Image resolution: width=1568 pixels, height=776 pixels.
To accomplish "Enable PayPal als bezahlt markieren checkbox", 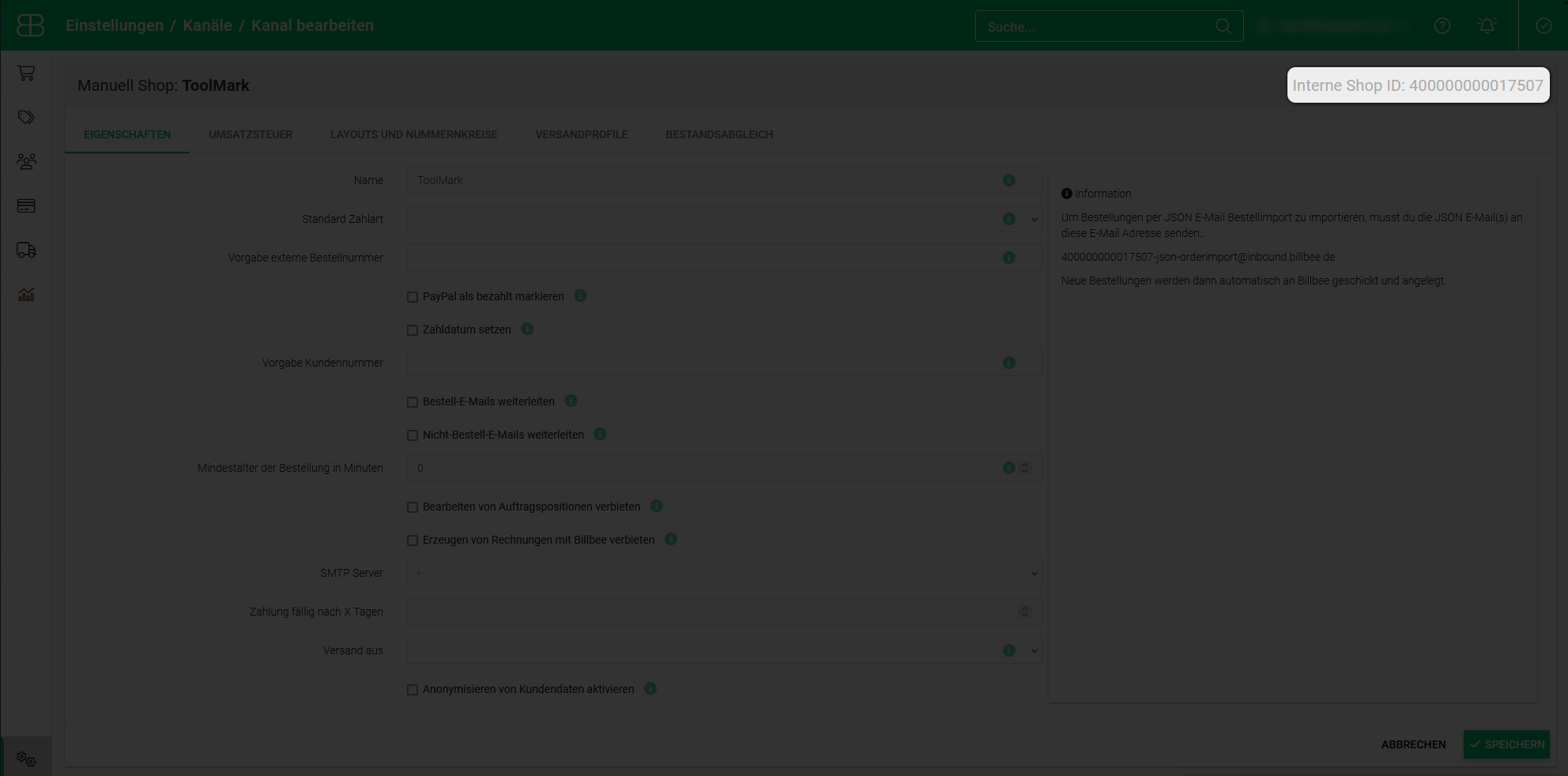I will click(x=413, y=297).
